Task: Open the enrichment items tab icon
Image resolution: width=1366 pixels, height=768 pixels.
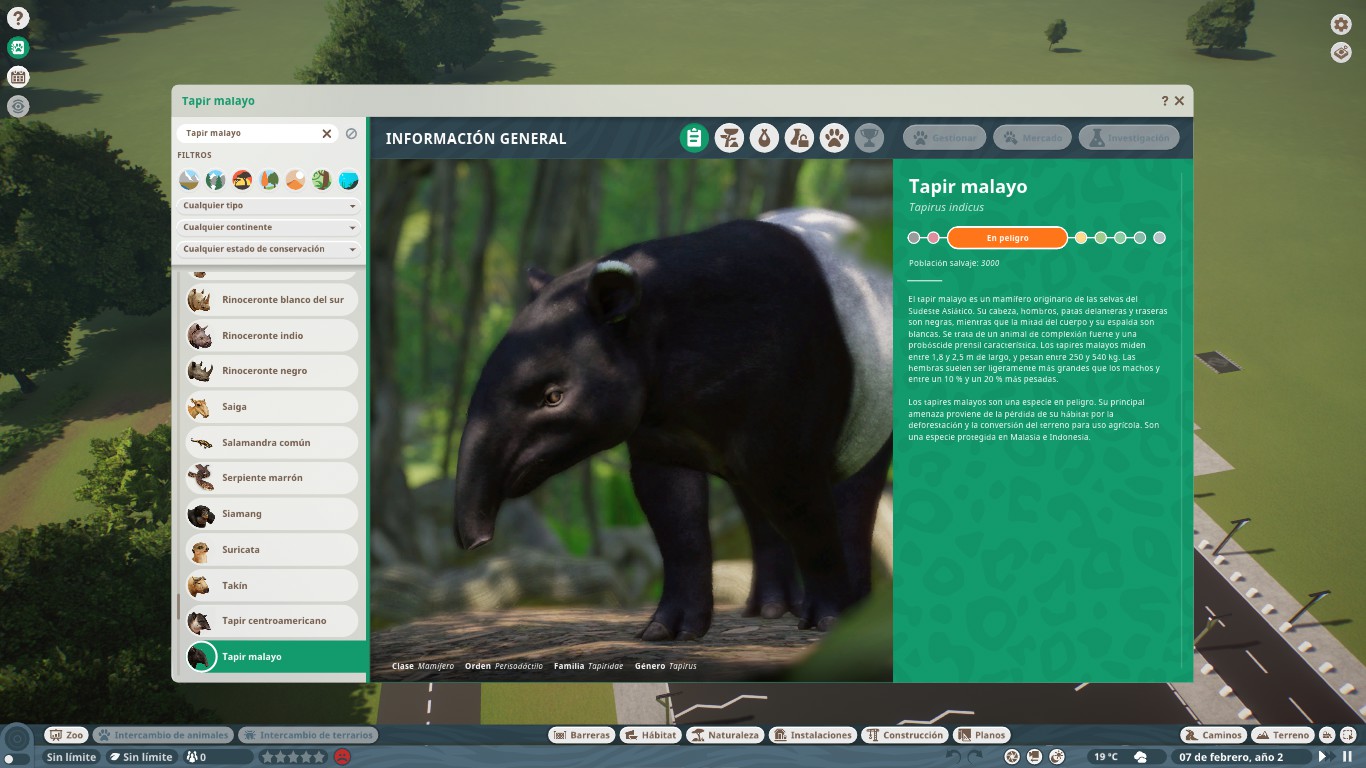Action: 799,138
